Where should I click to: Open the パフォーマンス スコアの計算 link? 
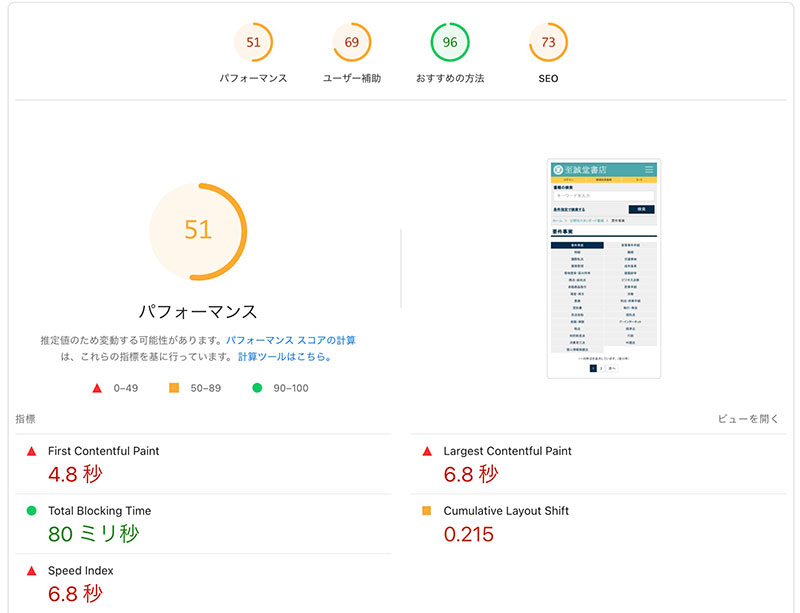(291, 340)
